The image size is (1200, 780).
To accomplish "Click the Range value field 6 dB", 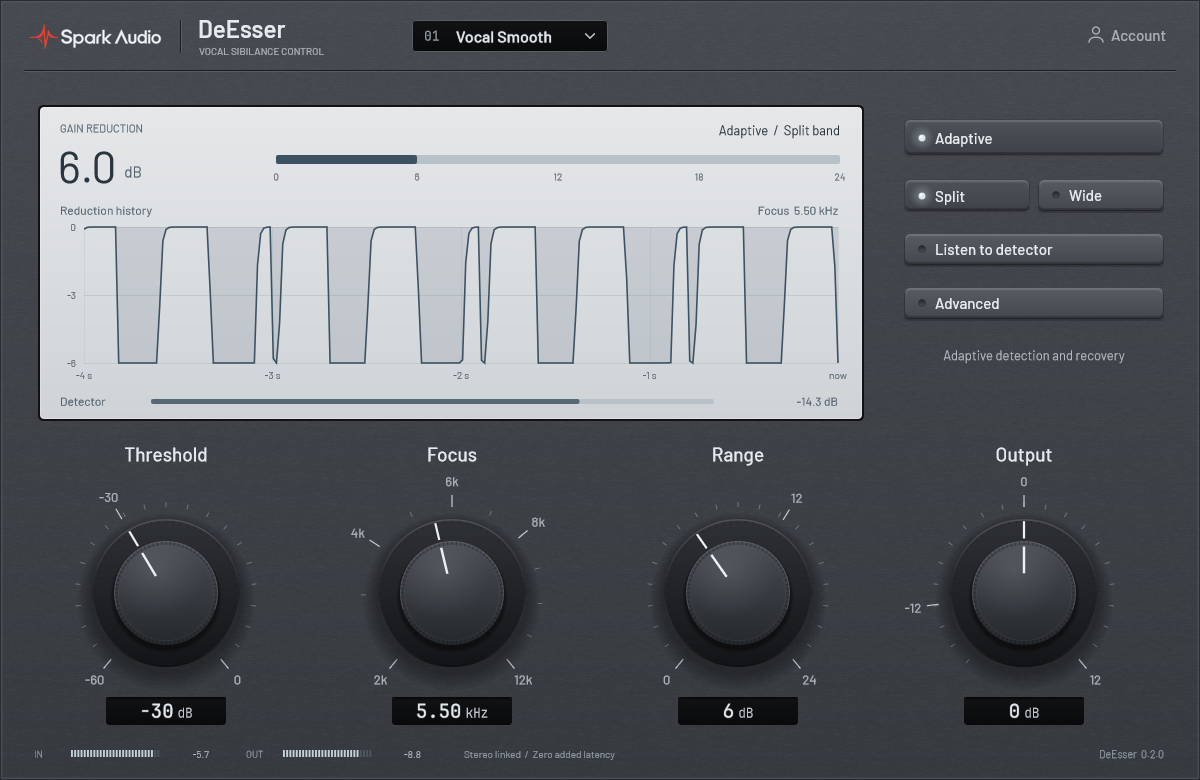I will click(x=738, y=711).
